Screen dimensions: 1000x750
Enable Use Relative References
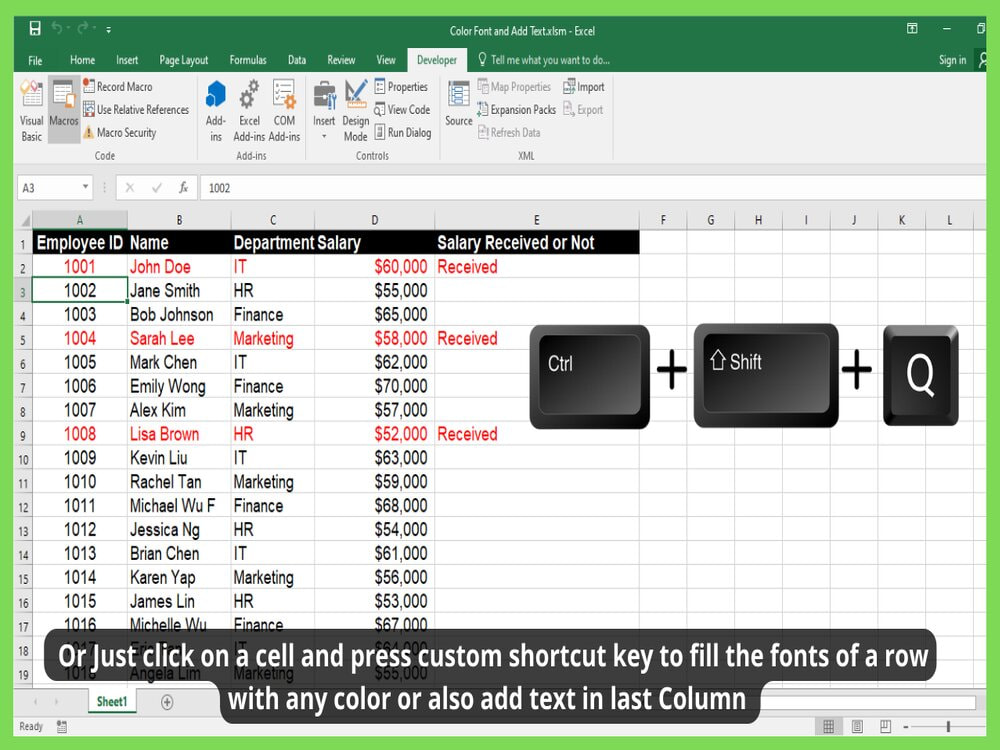[137, 109]
